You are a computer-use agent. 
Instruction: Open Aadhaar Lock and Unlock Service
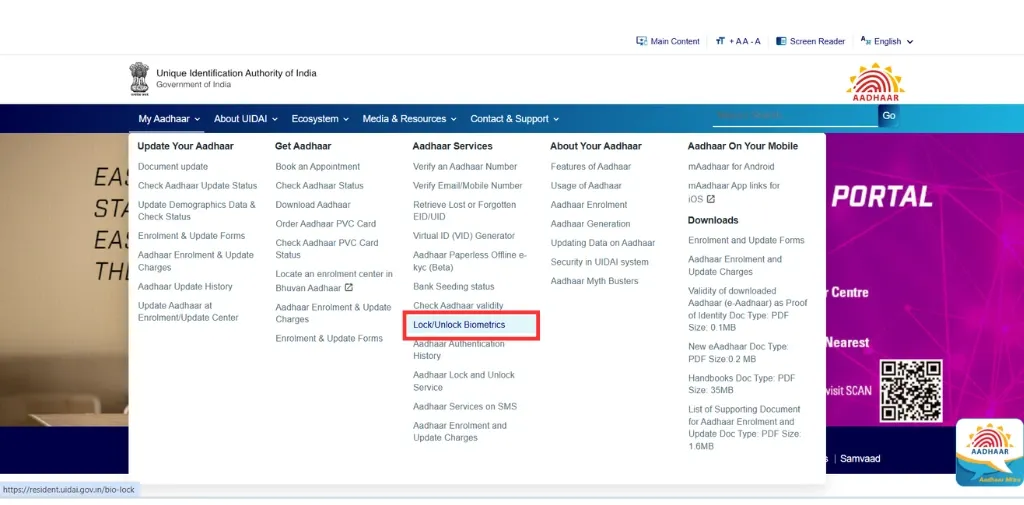click(464, 381)
